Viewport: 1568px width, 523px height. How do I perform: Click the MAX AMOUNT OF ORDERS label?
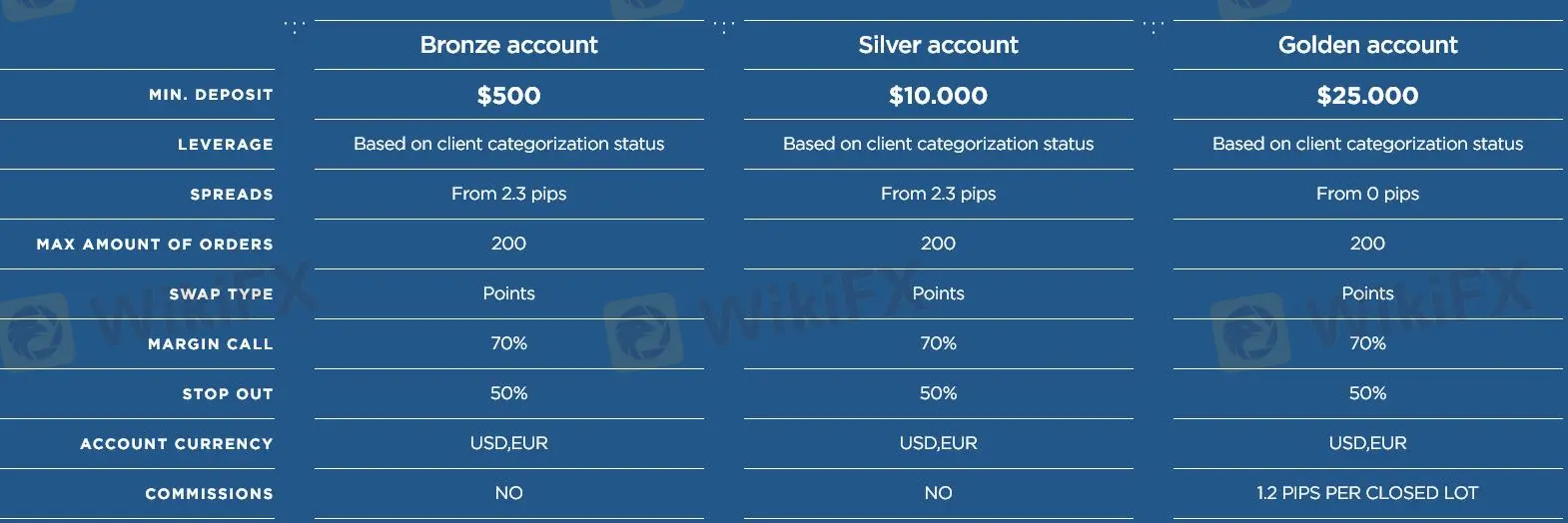155,245
